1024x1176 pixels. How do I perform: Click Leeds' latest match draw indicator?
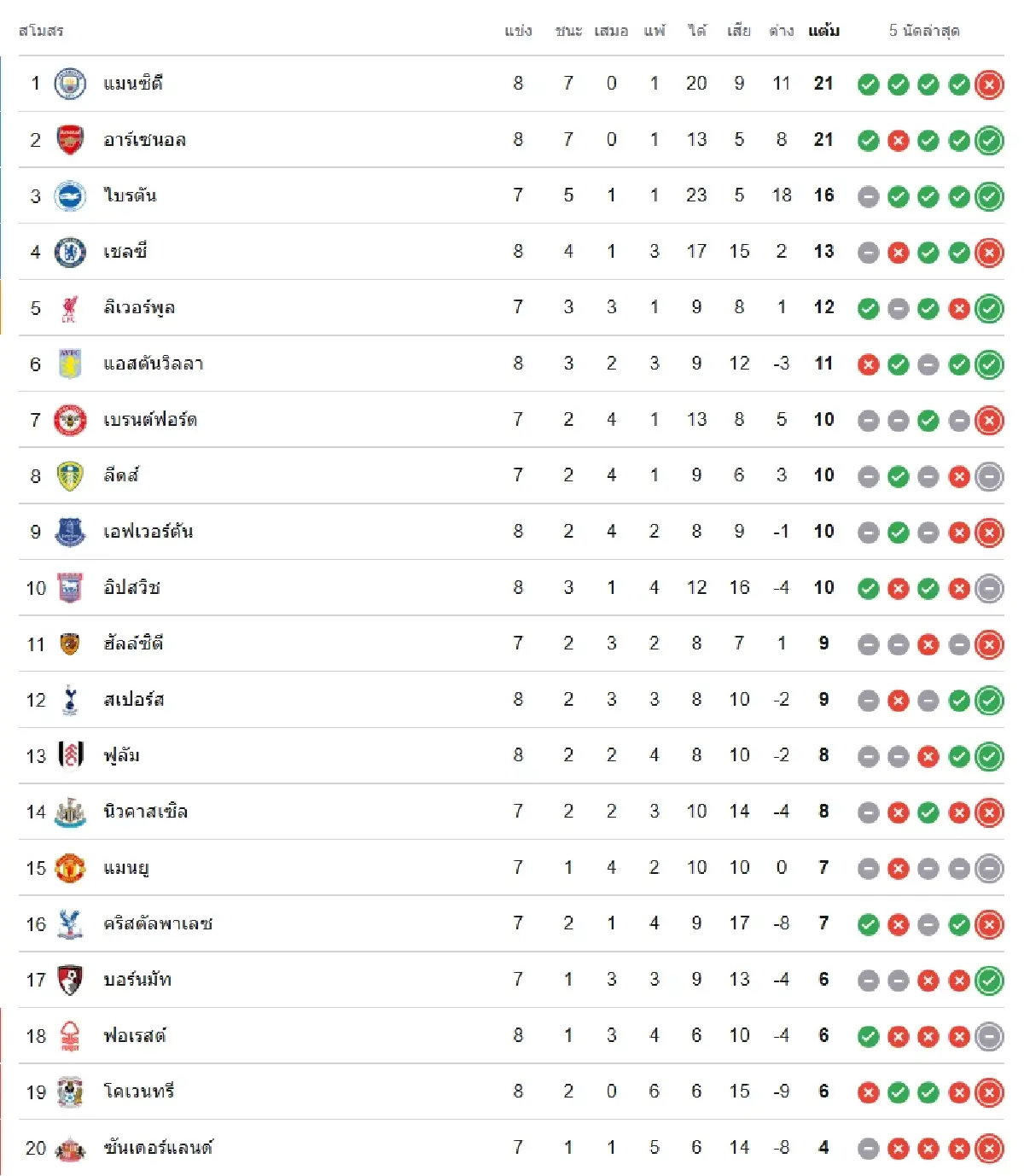(989, 476)
